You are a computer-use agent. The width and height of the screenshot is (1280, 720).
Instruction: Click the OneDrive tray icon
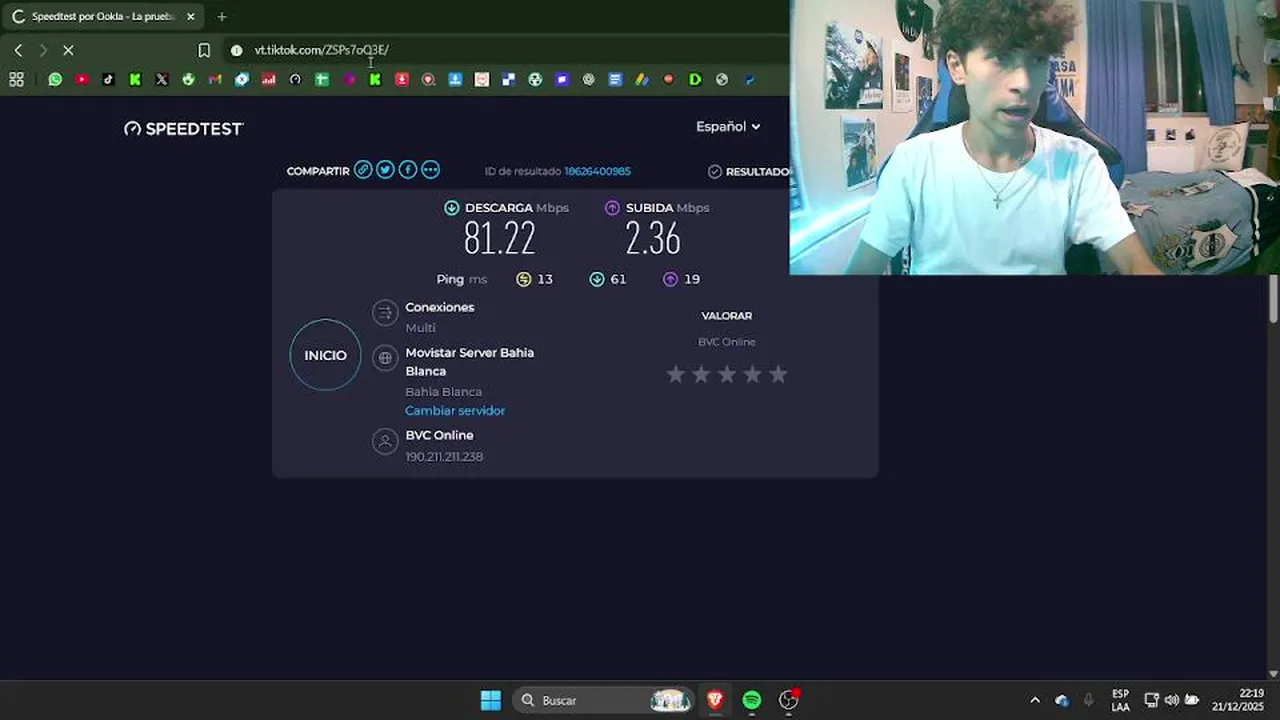1062,700
